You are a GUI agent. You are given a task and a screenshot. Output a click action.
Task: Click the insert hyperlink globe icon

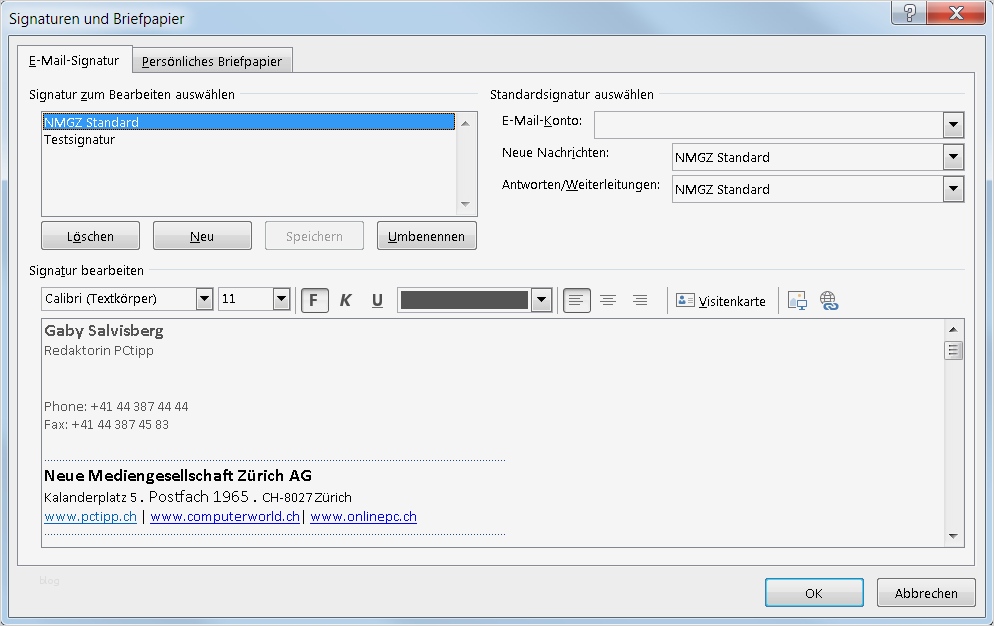pos(829,300)
